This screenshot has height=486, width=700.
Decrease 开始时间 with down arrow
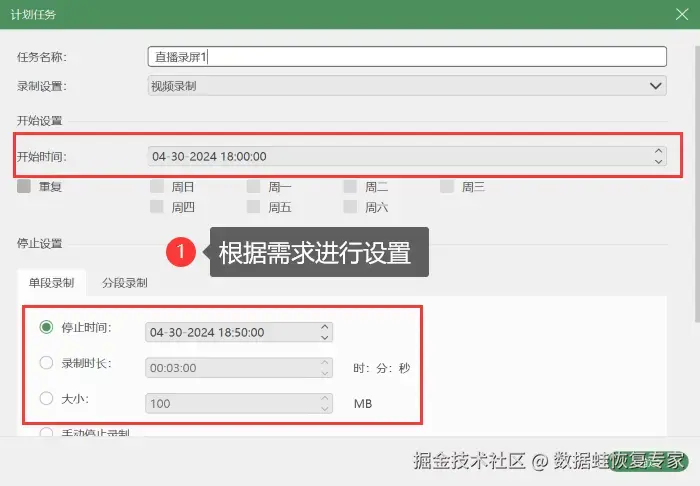(x=658, y=161)
